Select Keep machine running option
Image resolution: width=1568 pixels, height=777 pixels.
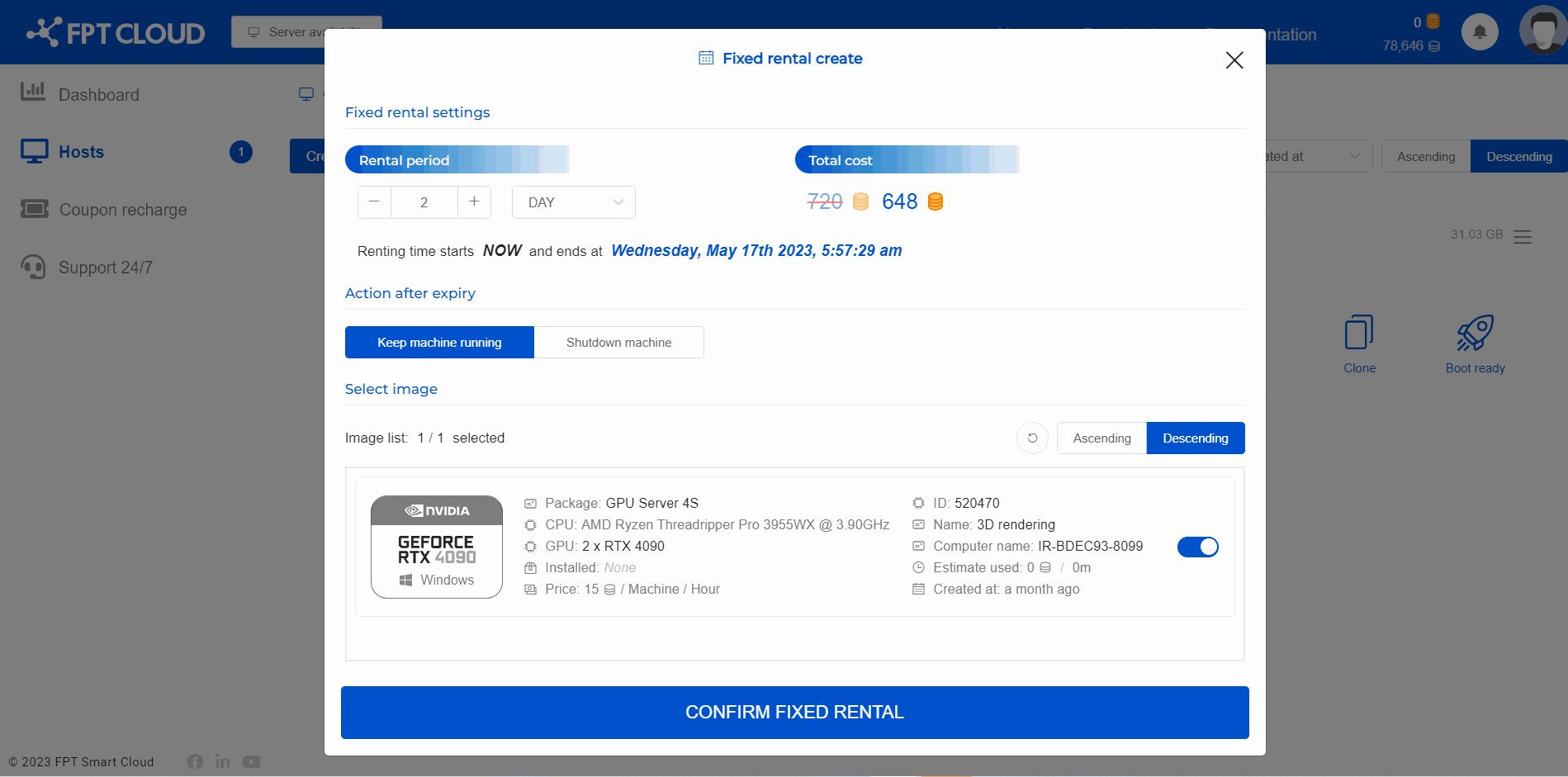(x=439, y=342)
